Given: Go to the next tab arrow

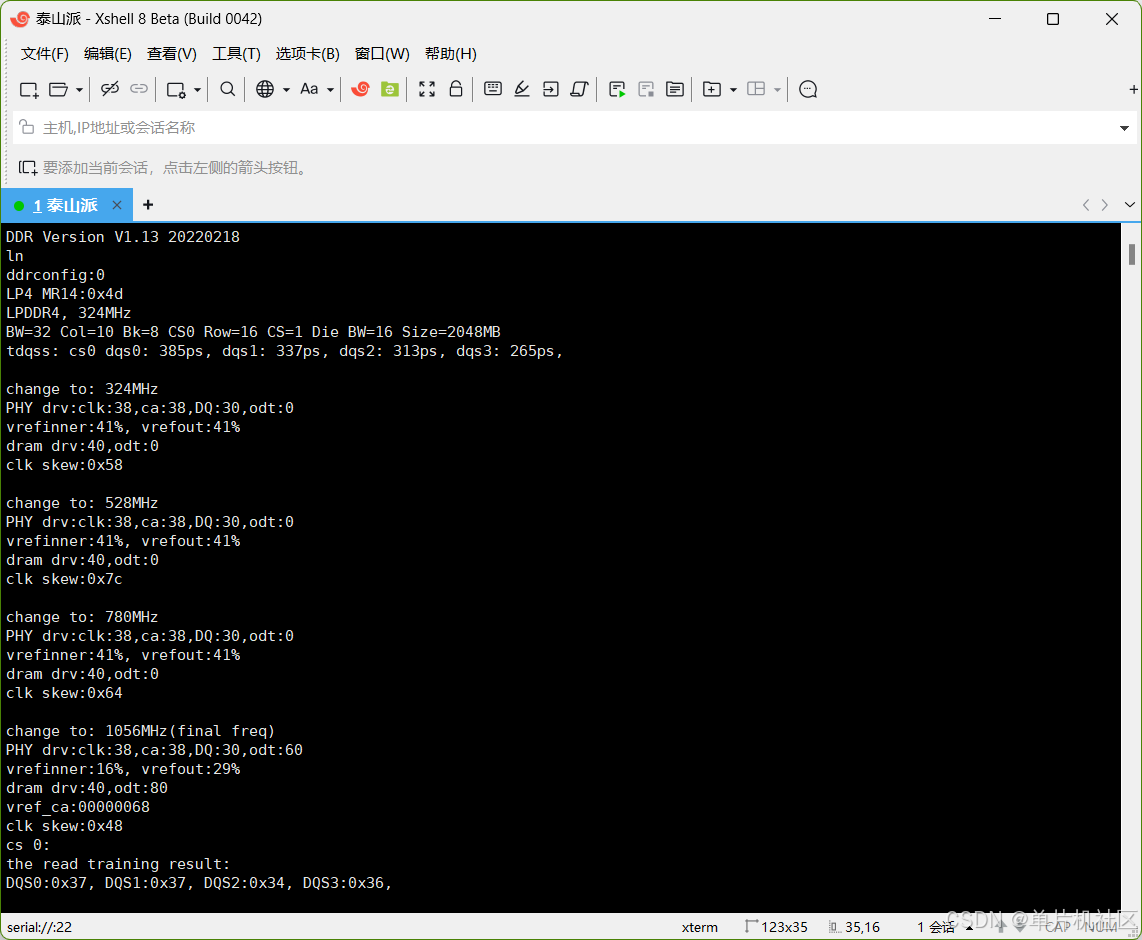Looking at the screenshot, I should [x=1105, y=205].
